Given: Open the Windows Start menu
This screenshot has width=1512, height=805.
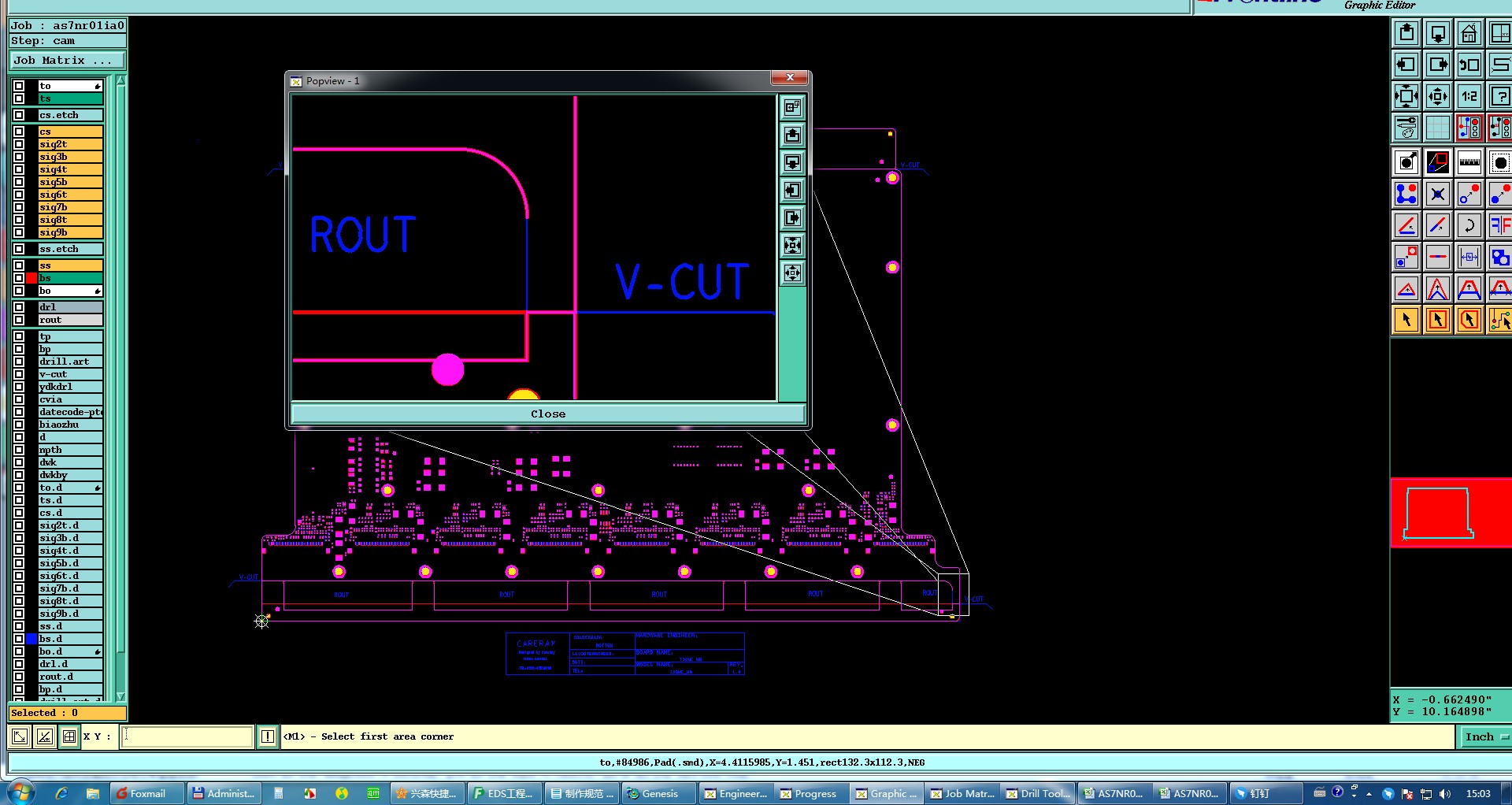Looking at the screenshot, I should pos(20,792).
